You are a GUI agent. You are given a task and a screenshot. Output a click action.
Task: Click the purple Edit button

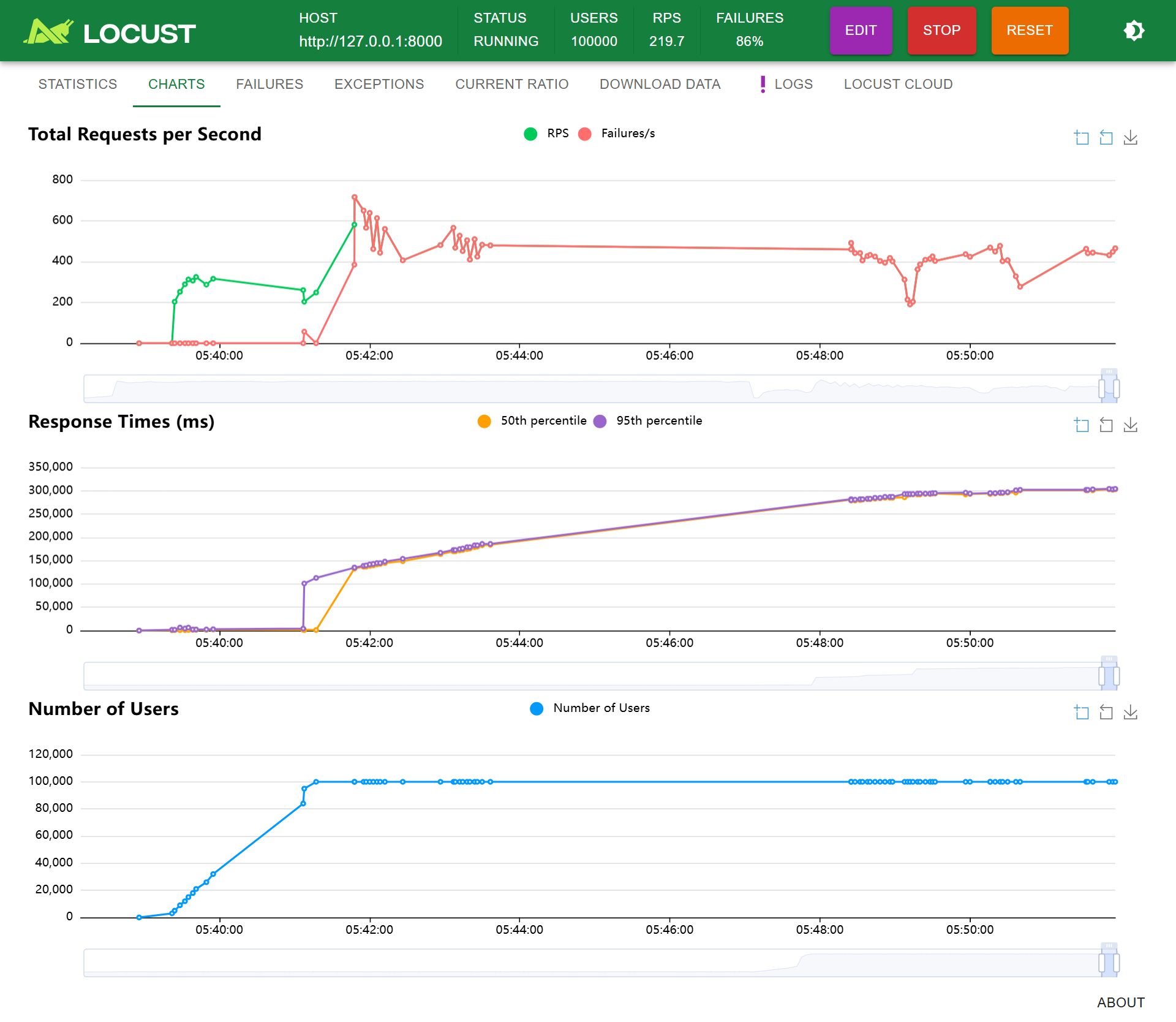(x=861, y=31)
